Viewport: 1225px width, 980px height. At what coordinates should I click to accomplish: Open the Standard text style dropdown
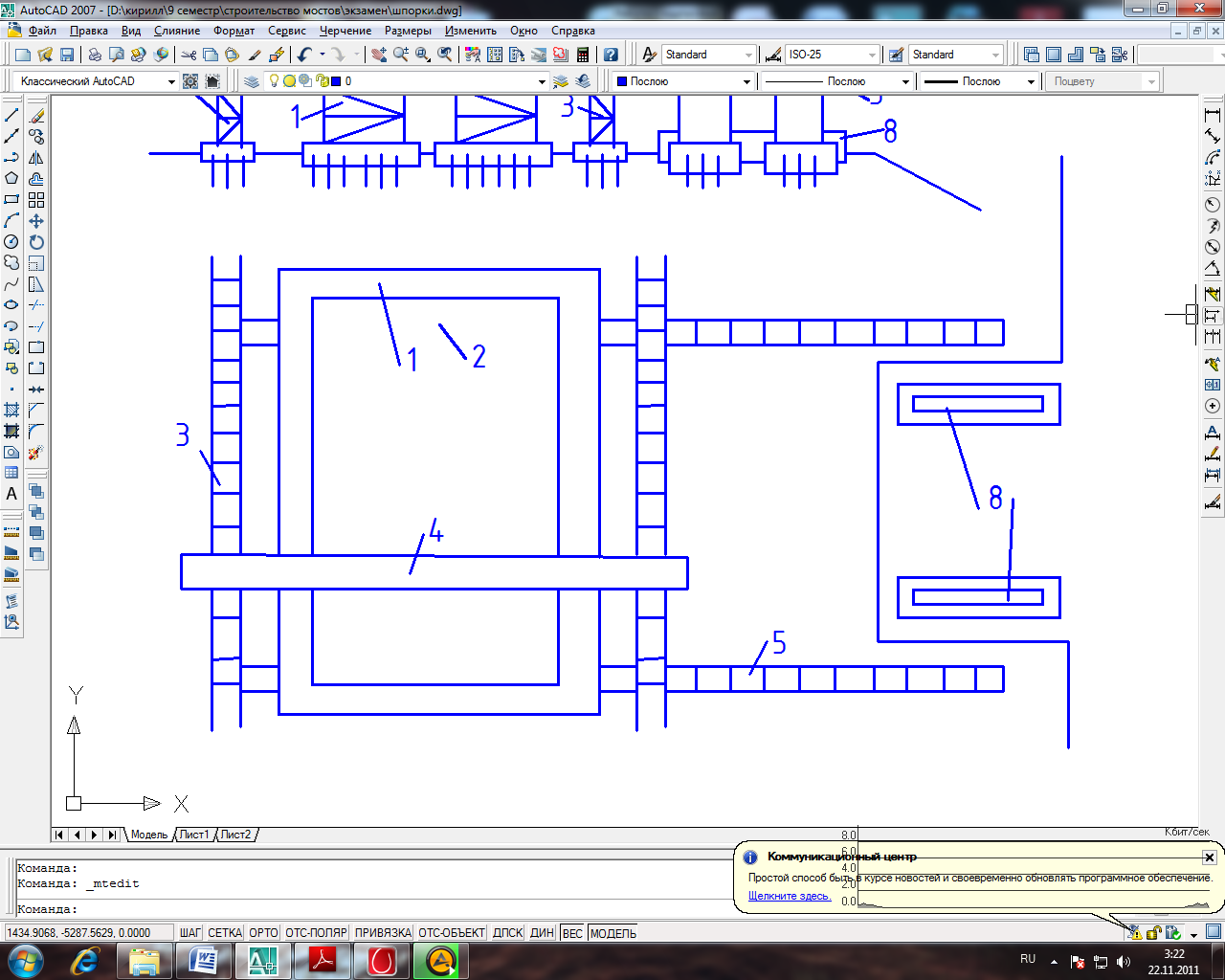pos(748,55)
